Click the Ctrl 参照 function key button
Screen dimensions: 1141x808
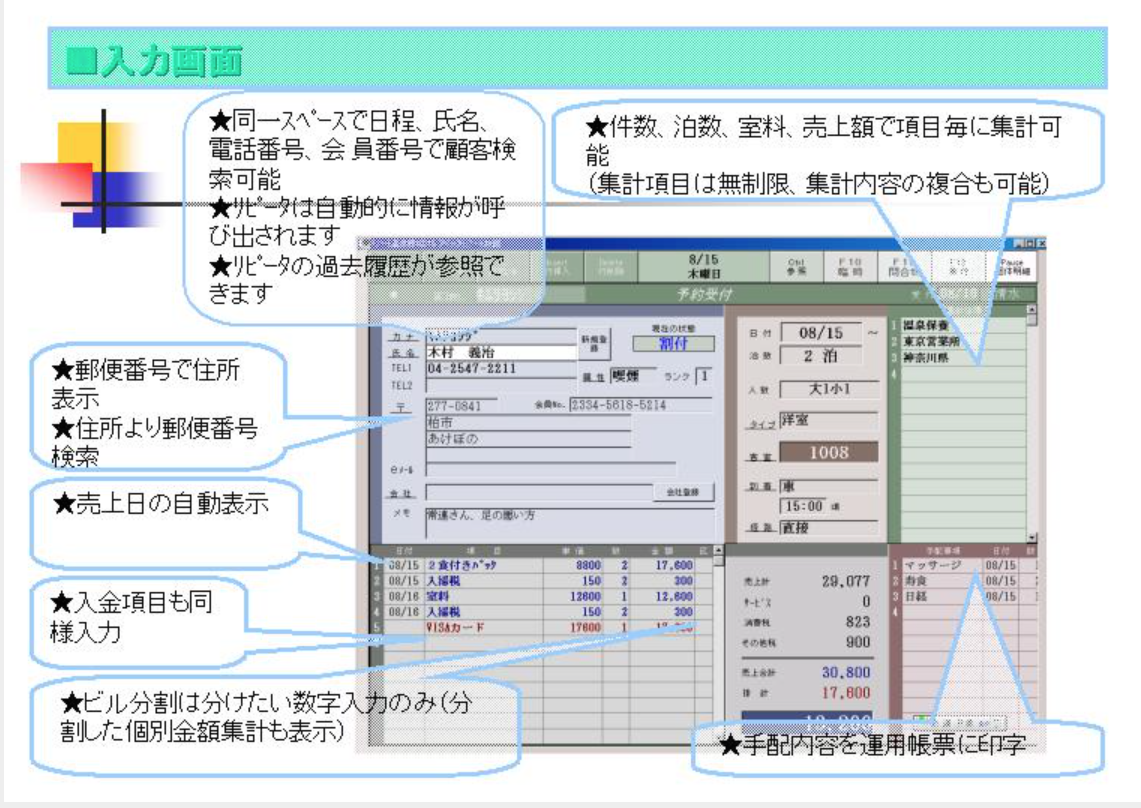pos(796,265)
